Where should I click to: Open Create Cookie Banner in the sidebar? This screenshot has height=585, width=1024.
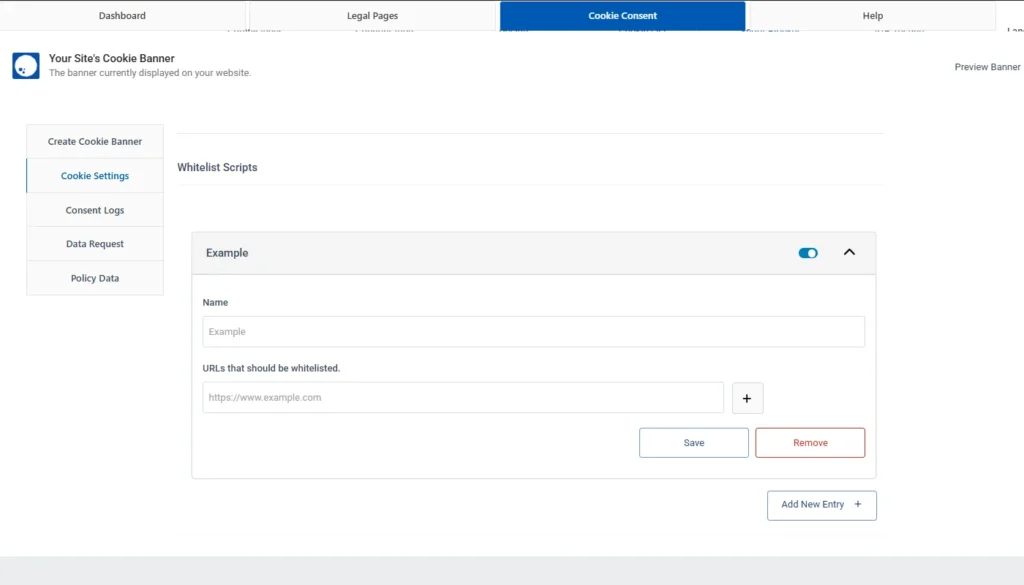pos(95,141)
